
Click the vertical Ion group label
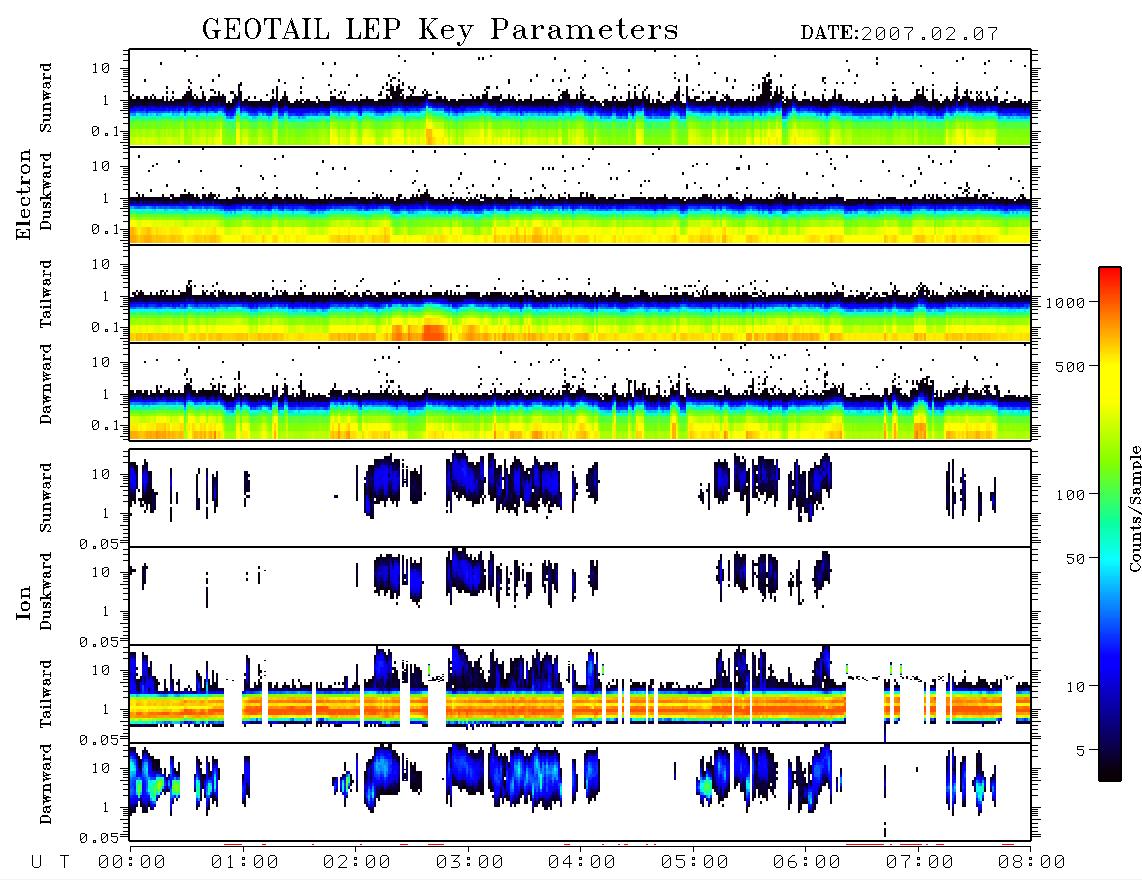pyautogui.click(x=23, y=602)
